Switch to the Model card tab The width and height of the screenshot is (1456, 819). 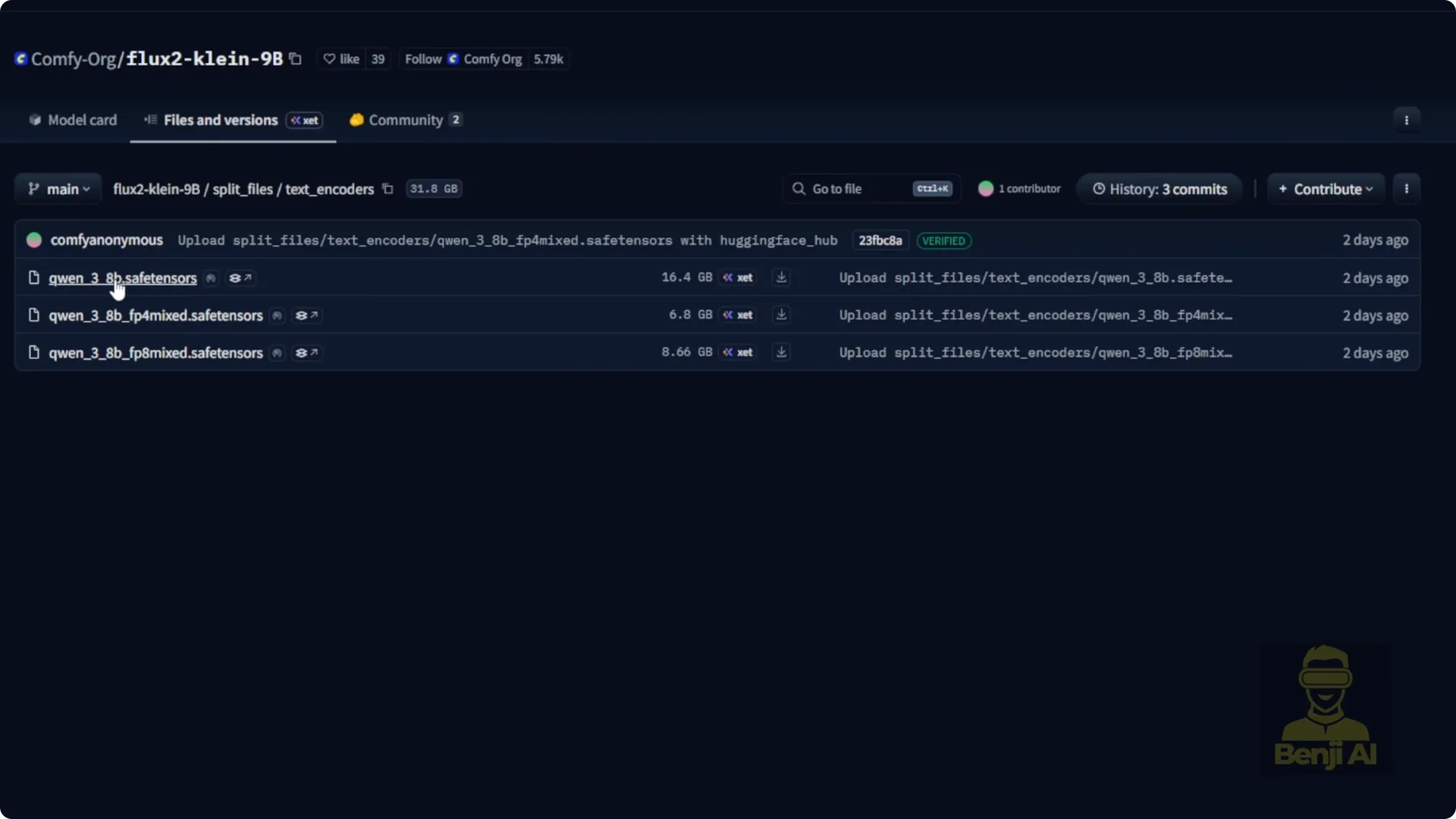(73, 120)
